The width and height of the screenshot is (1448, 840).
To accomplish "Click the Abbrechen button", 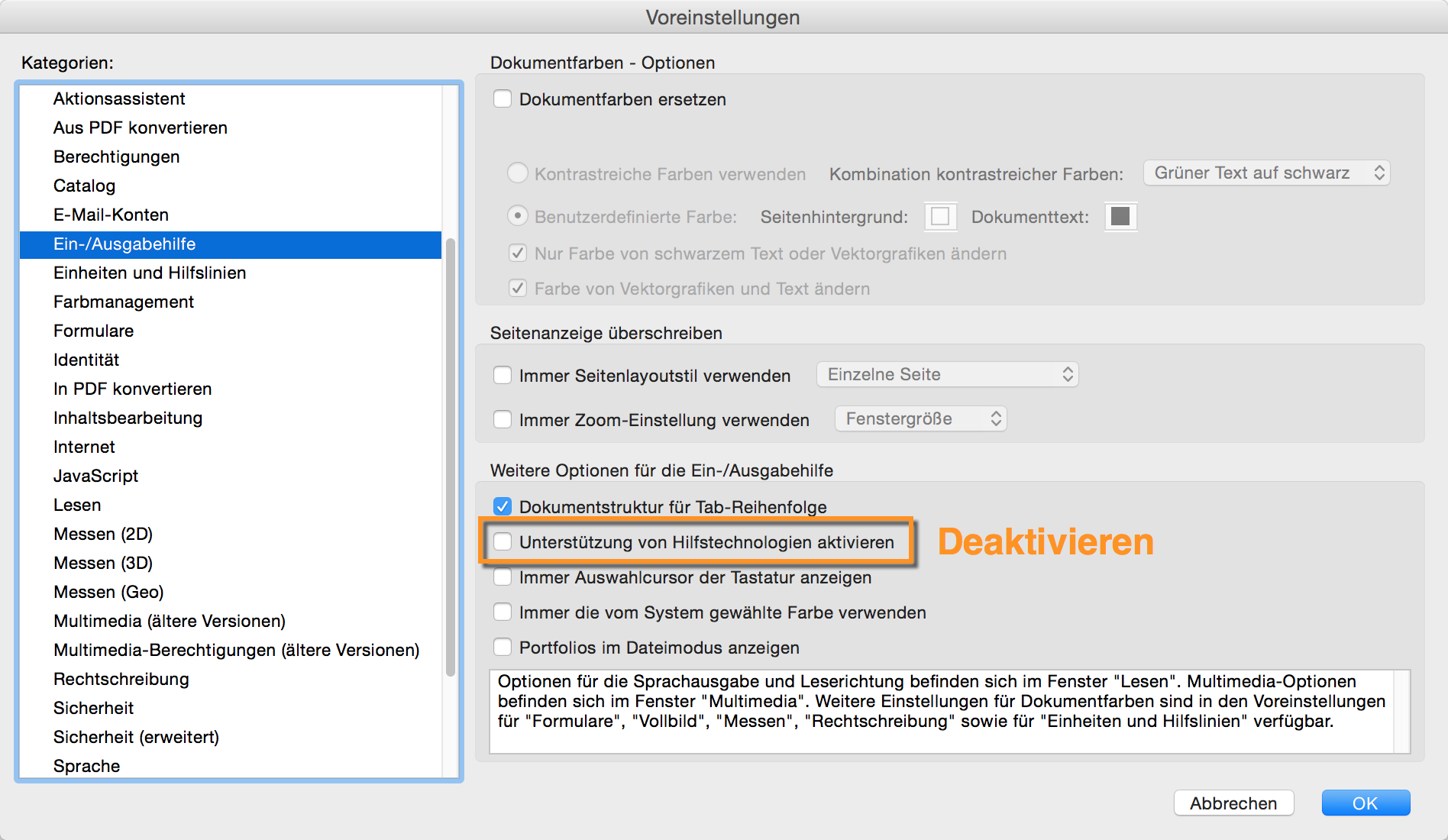I will [x=1233, y=803].
